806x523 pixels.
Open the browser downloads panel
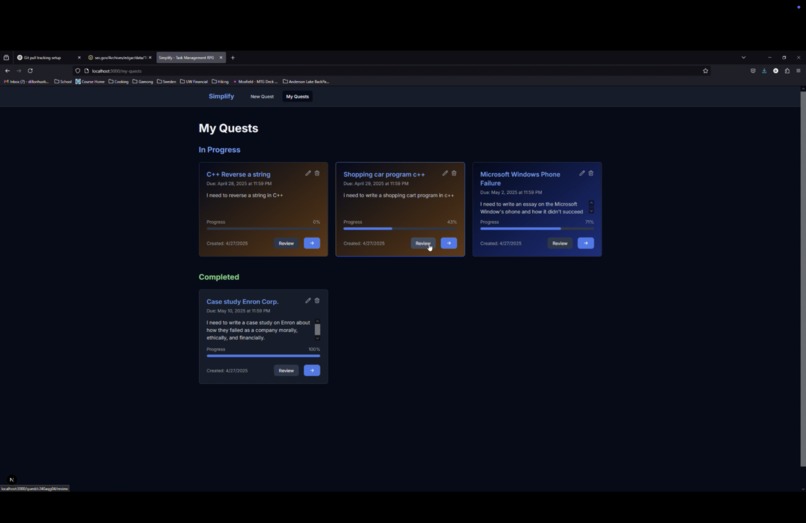(764, 71)
